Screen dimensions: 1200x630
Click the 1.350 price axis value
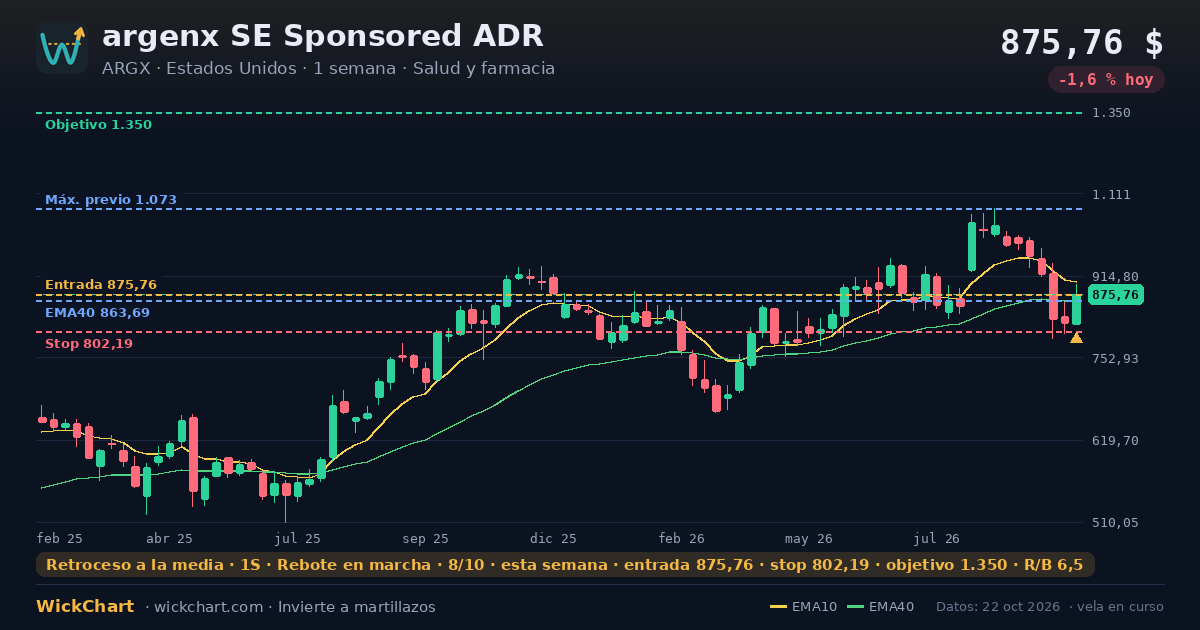pos(1112,113)
